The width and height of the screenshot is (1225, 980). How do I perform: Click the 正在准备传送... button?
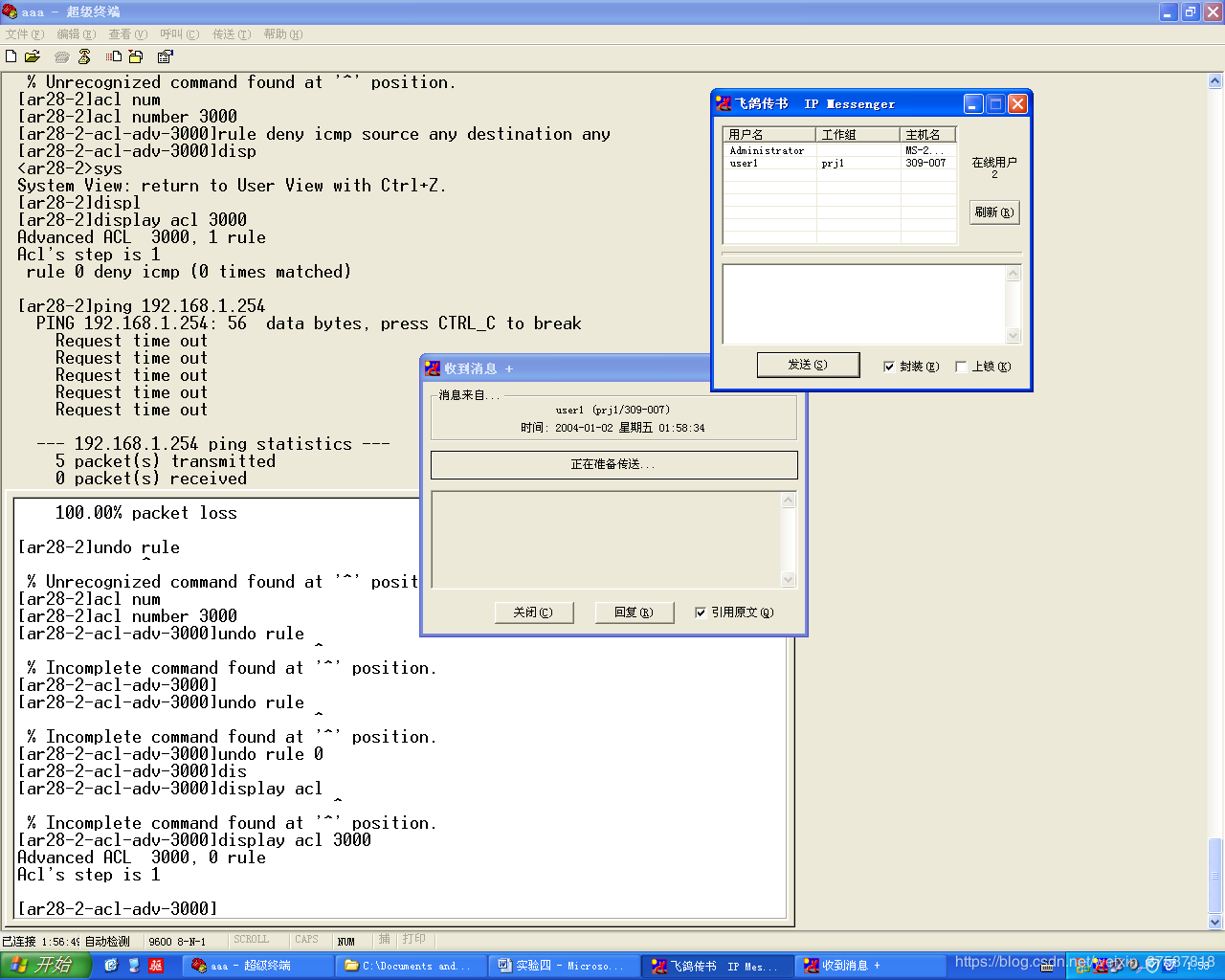point(613,464)
